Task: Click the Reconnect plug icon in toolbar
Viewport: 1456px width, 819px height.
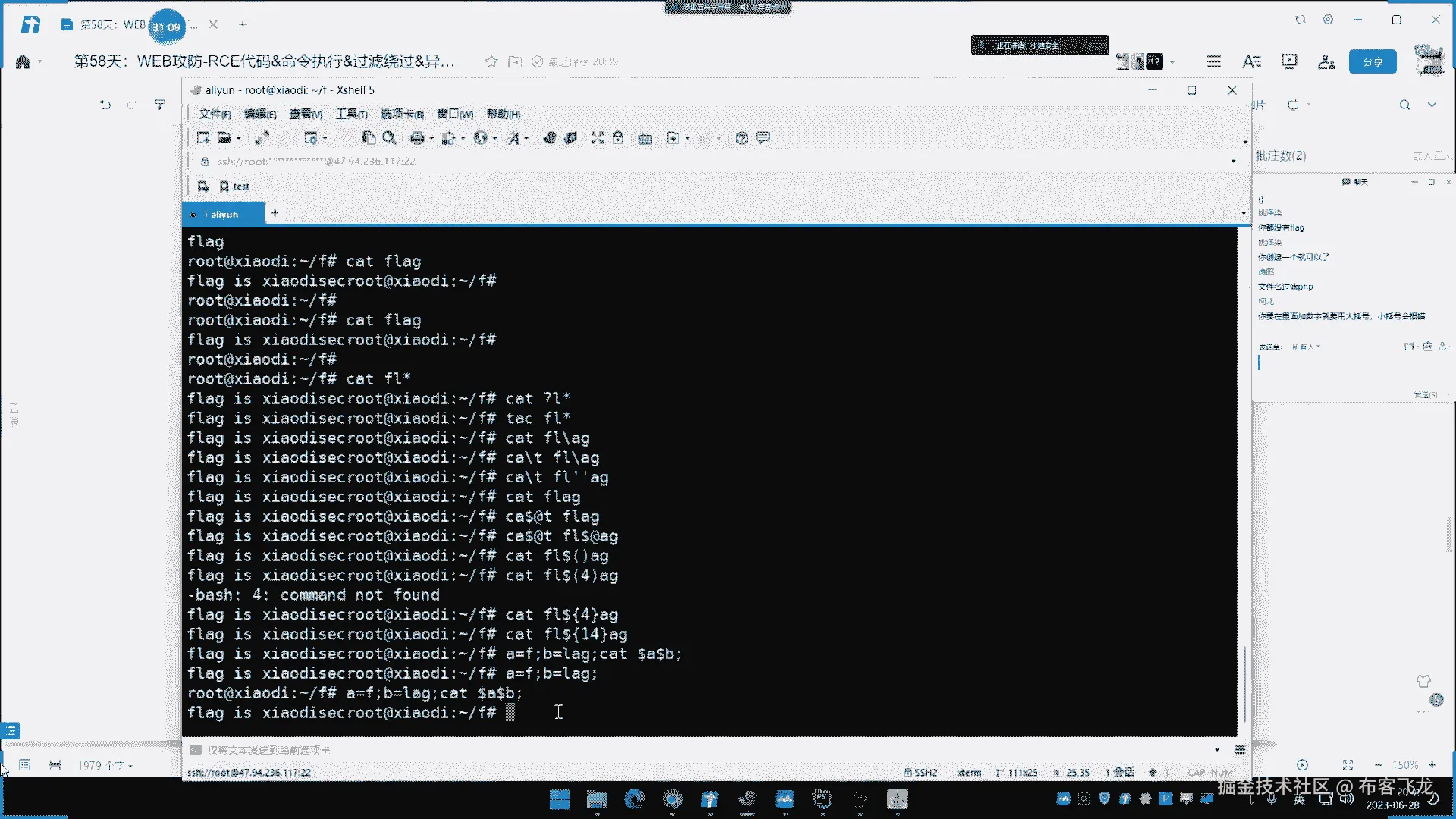Action: [262, 138]
